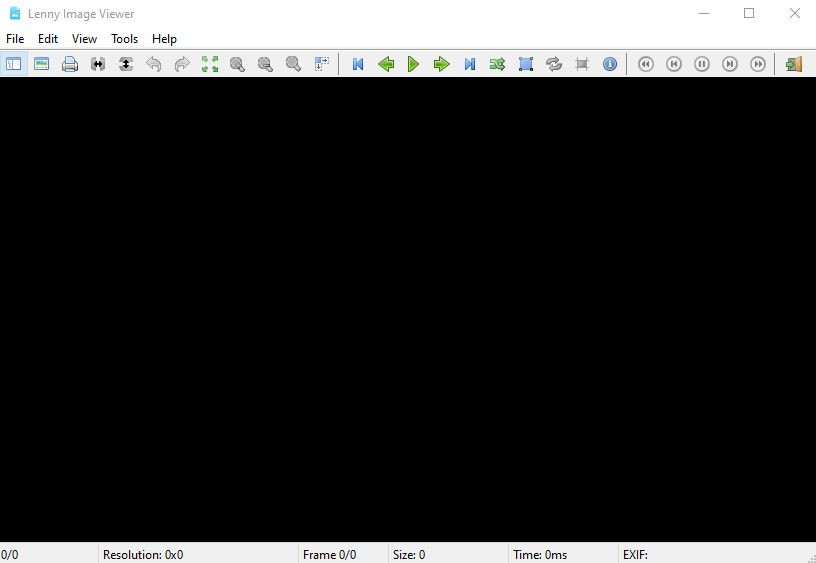
Task: Start slideshow with the green play icon
Action: click(x=414, y=64)
